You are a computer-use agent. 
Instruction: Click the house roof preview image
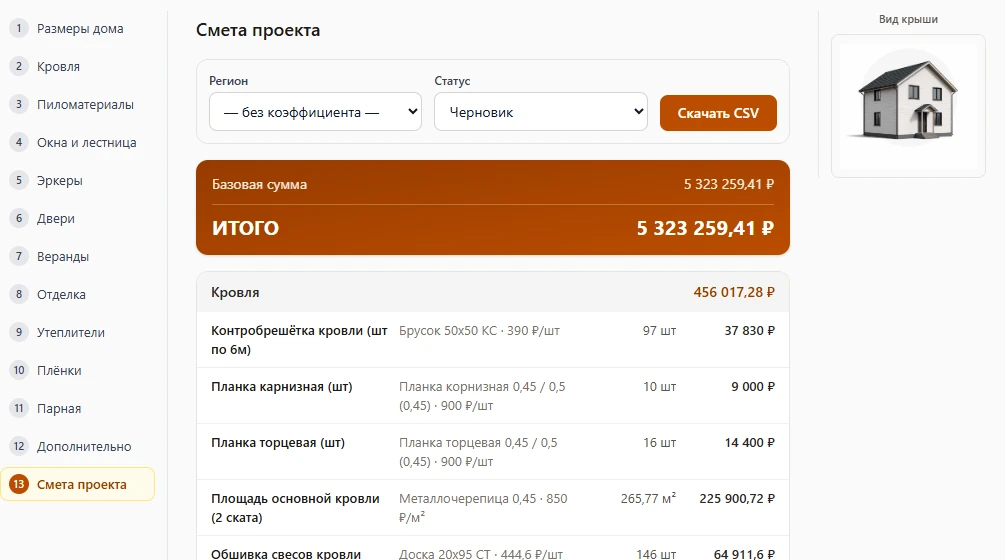point(908,106)
